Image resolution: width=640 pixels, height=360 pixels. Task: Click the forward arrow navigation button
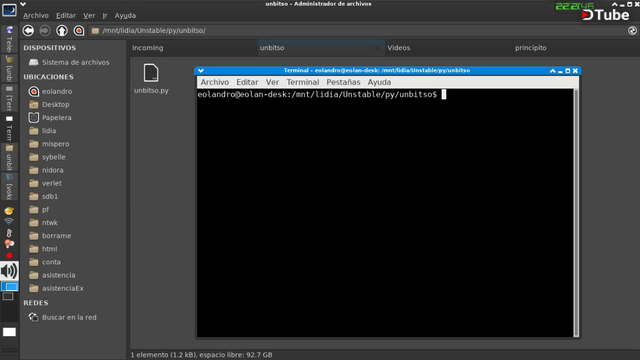(x=45, y=31)
